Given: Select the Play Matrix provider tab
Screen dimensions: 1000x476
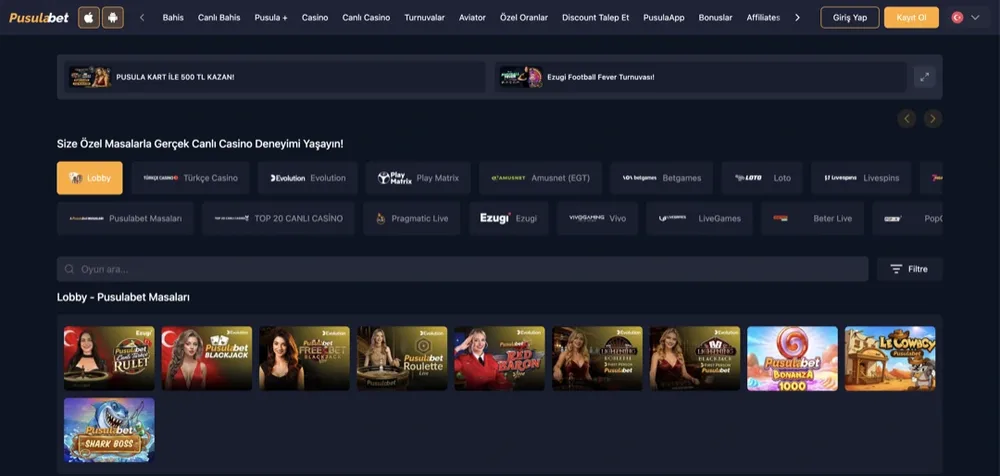Looking at the screenshot, I should [418, 178].
